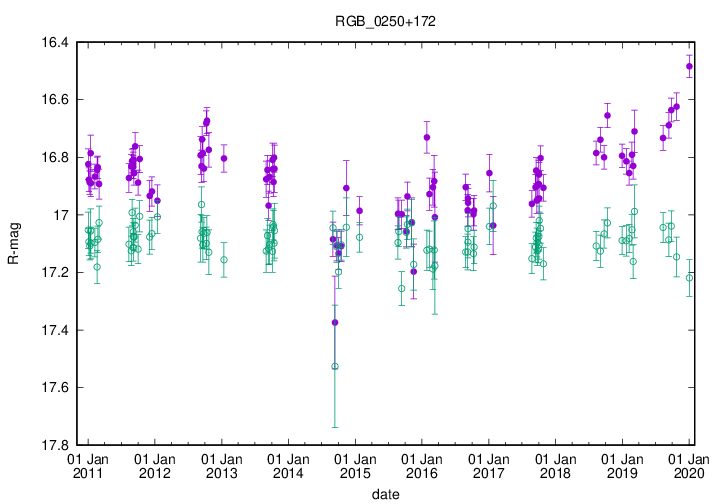The image size is (720, 504).
Task: Click the date x-axis label
Action: (x=385, y=494)
